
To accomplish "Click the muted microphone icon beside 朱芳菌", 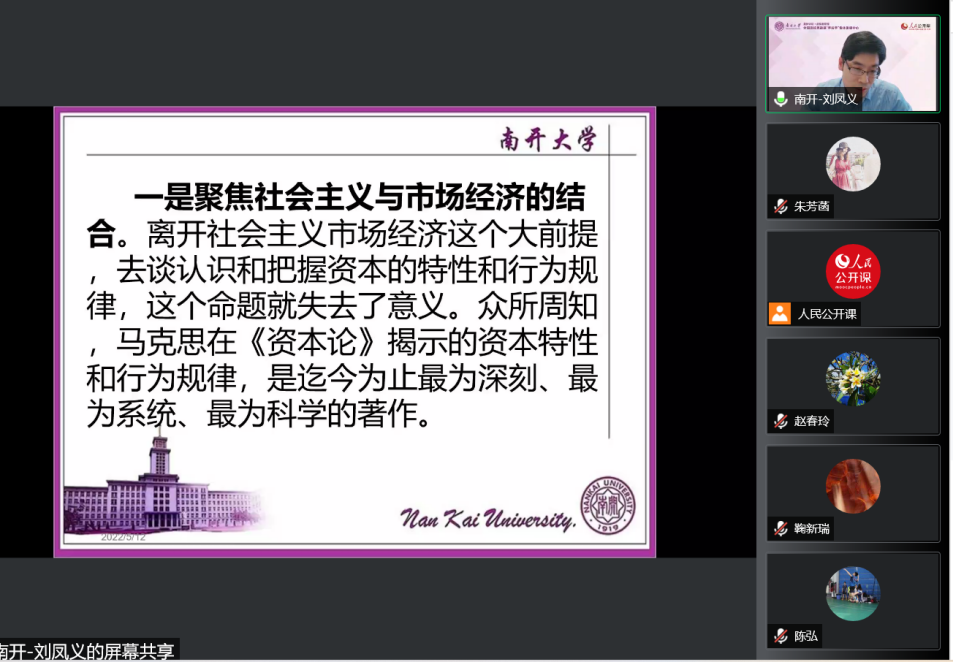I will tap(780, 207).
